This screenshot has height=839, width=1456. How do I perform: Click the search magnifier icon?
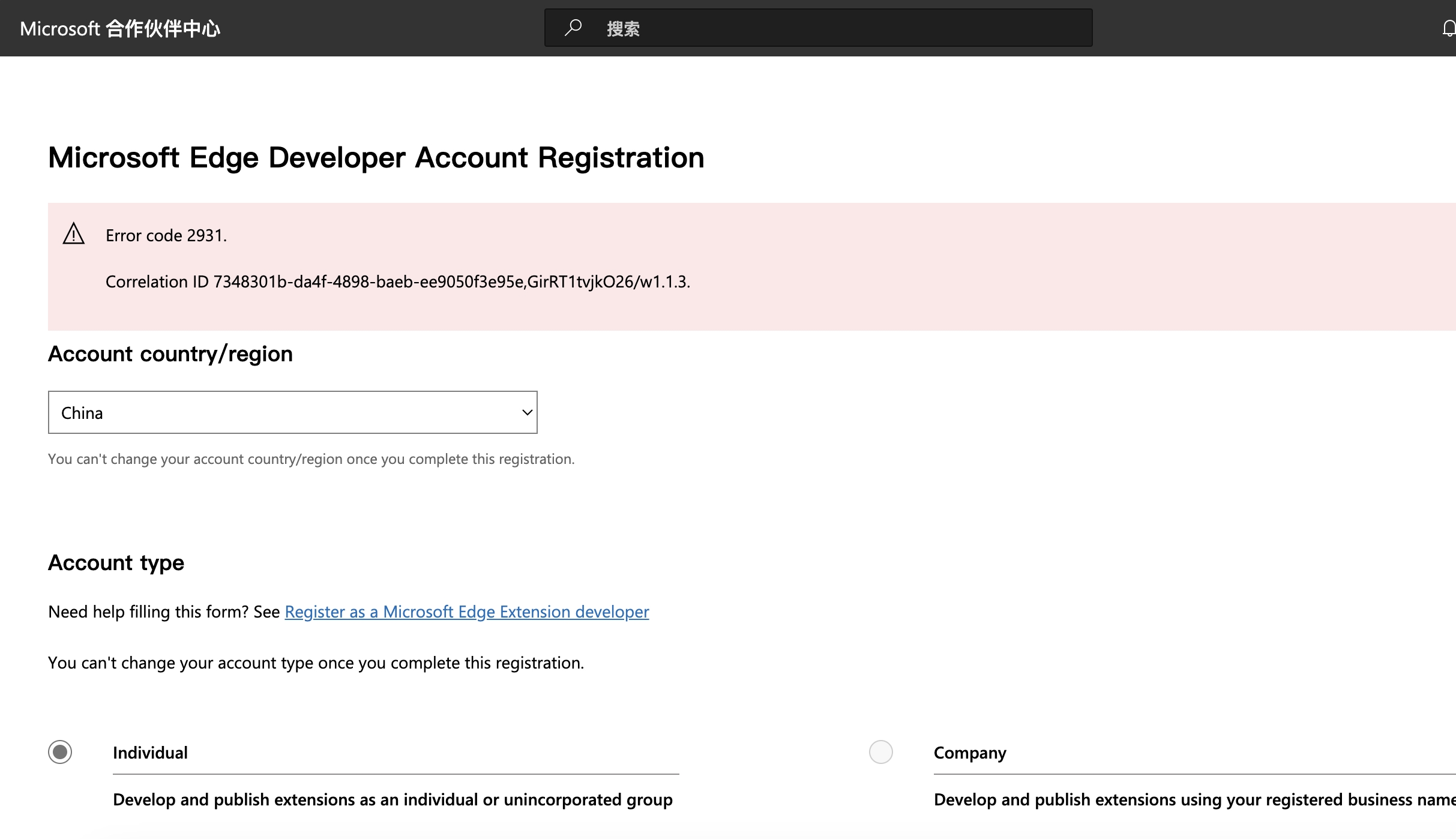(573, 28)
